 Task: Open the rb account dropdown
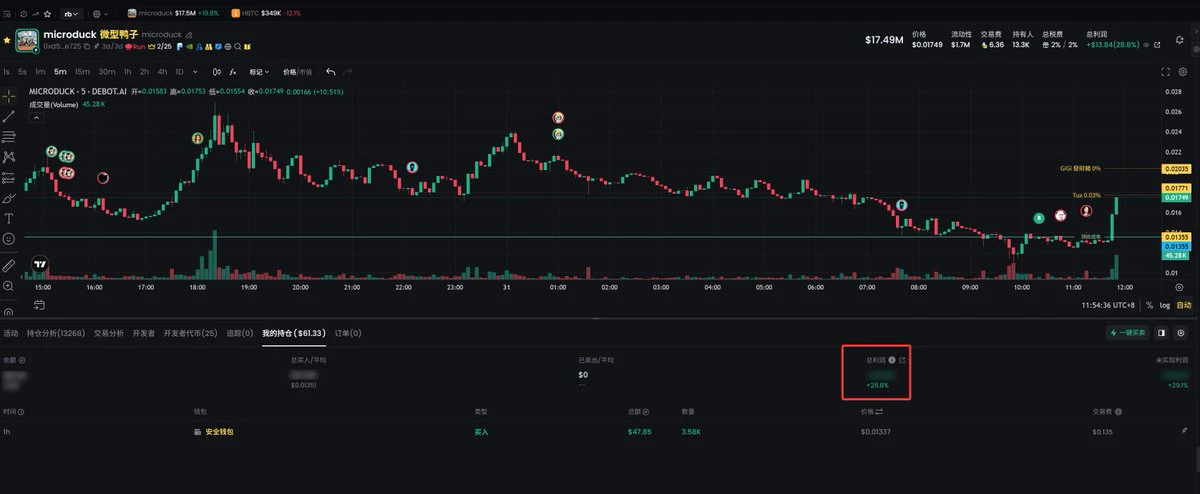tap(70, 14)
